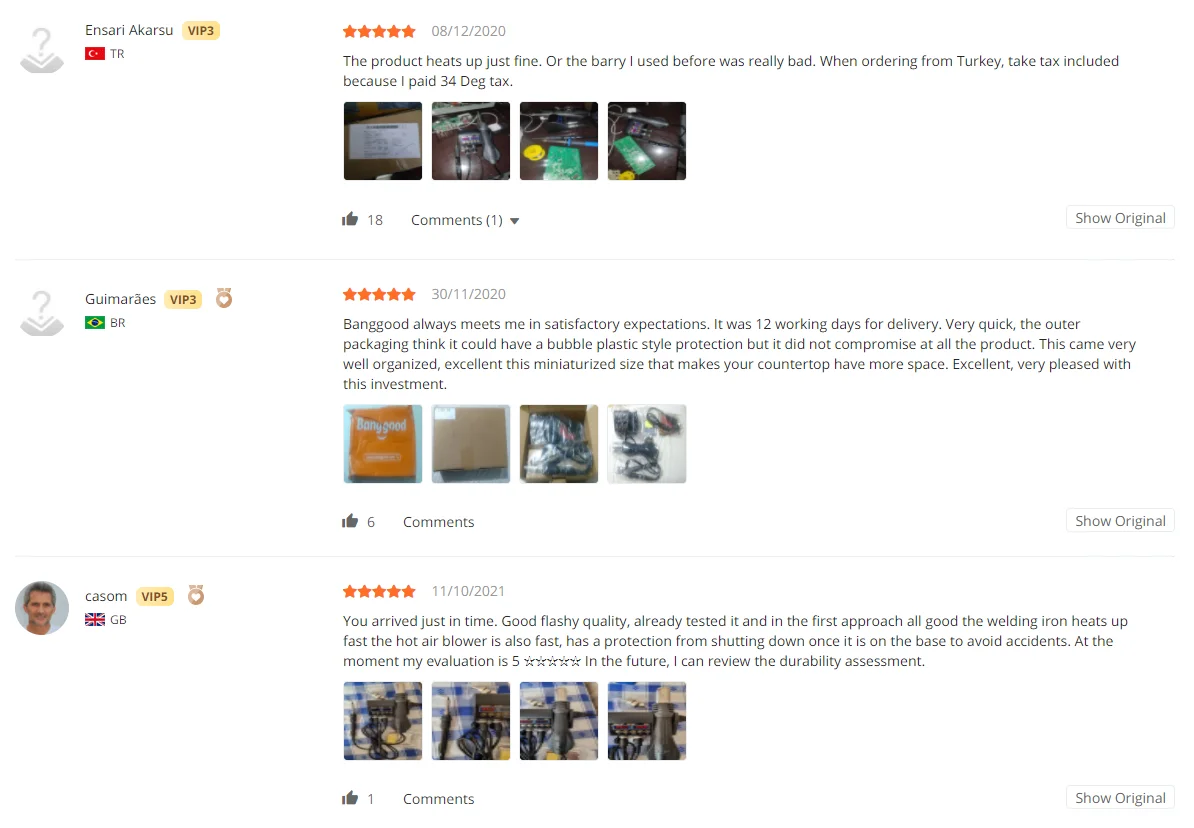Click Ensari Akarsu reviewer name
The image size is (1194, 828).
129,30
